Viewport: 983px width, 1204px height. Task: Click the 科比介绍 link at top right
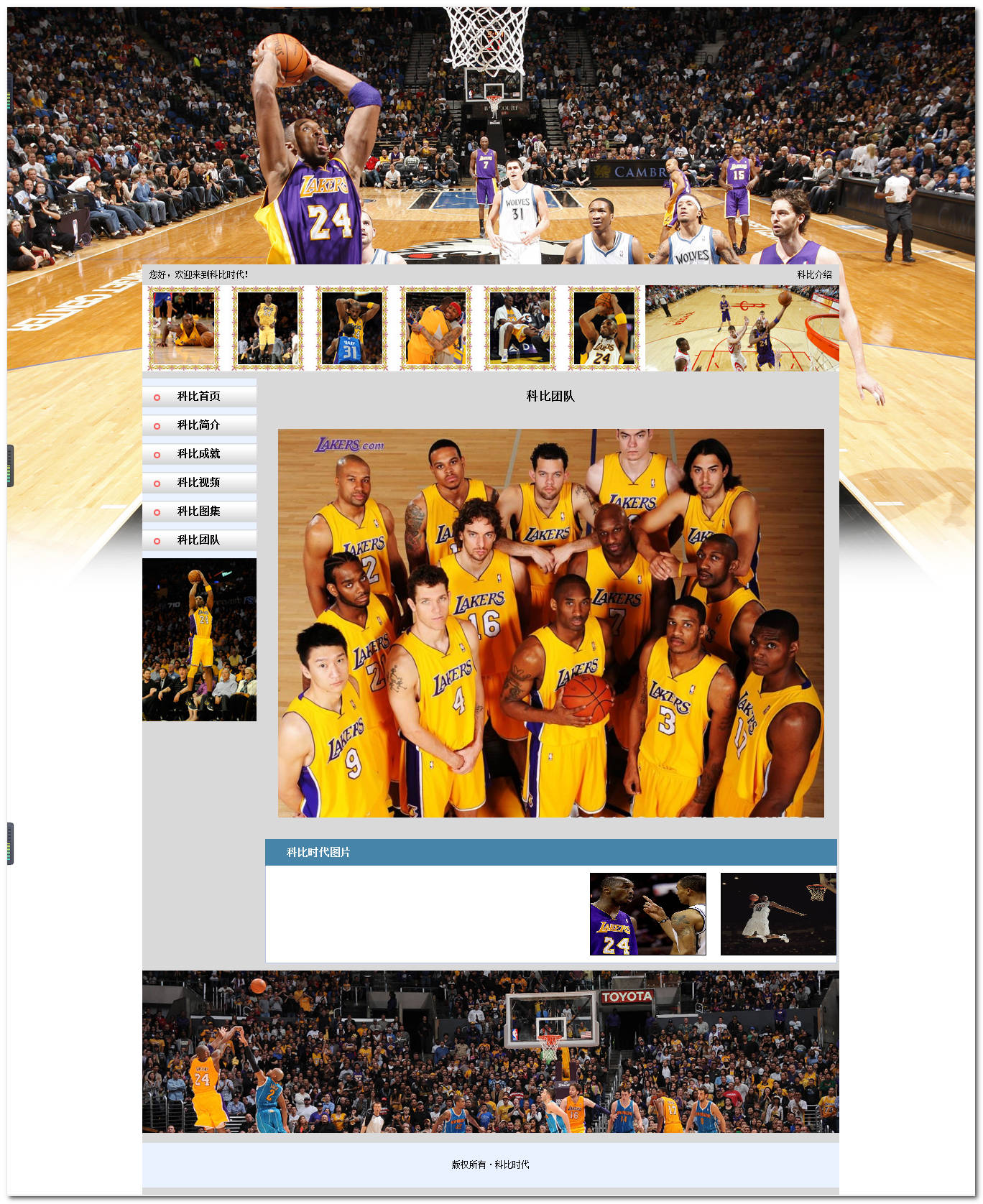point(814,274)
